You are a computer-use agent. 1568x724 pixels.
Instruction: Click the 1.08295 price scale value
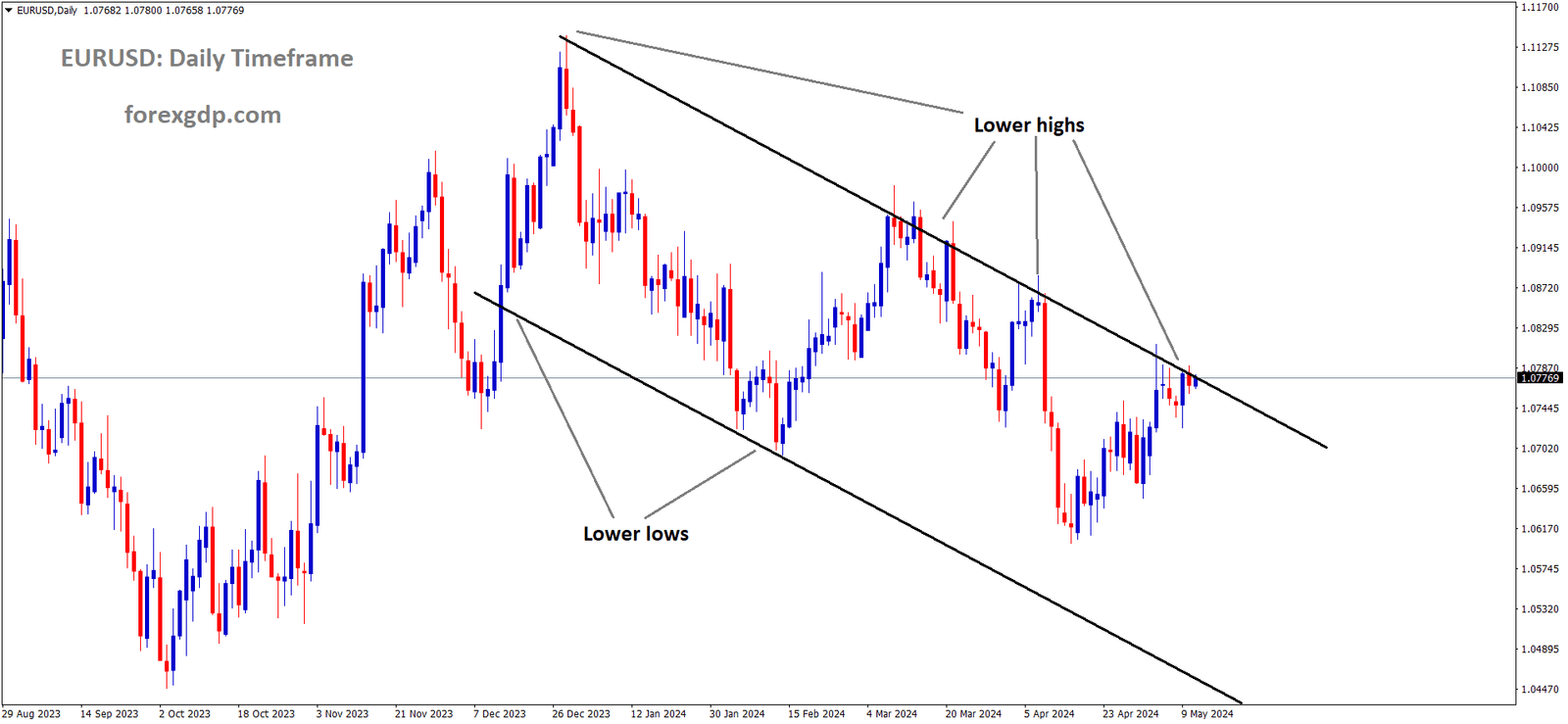tap(1540, 328)
